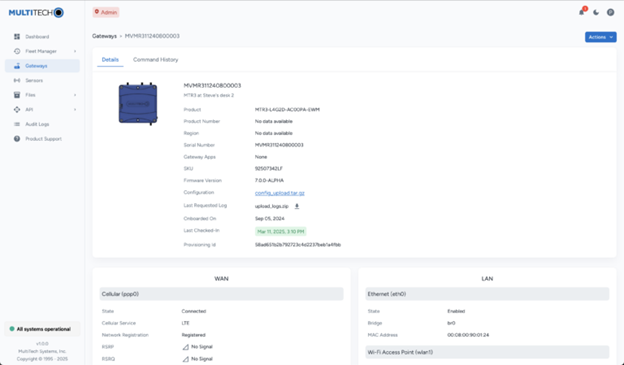The height and width of the screenshot is (365, 624).
Task: Click the Product Support help icon
Action: (17, 139)
